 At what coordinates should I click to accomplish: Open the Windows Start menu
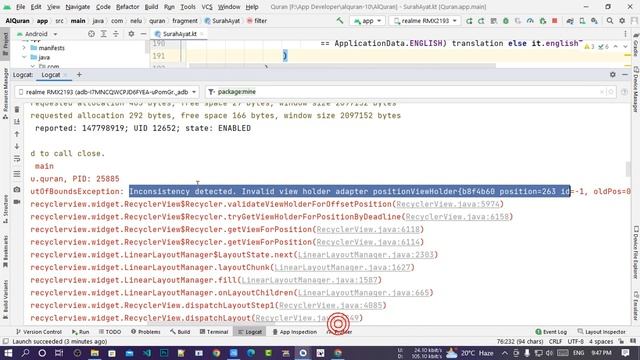[x=8, y=353]
